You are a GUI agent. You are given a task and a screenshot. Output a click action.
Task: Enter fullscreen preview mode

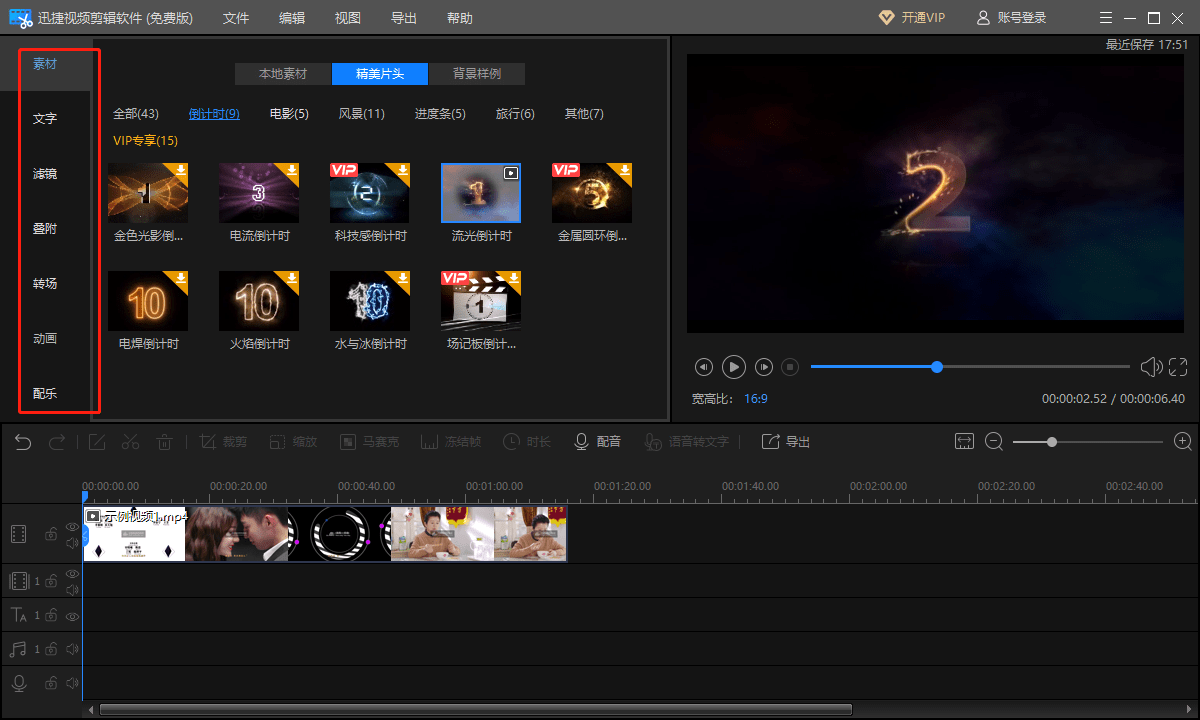1178,367
